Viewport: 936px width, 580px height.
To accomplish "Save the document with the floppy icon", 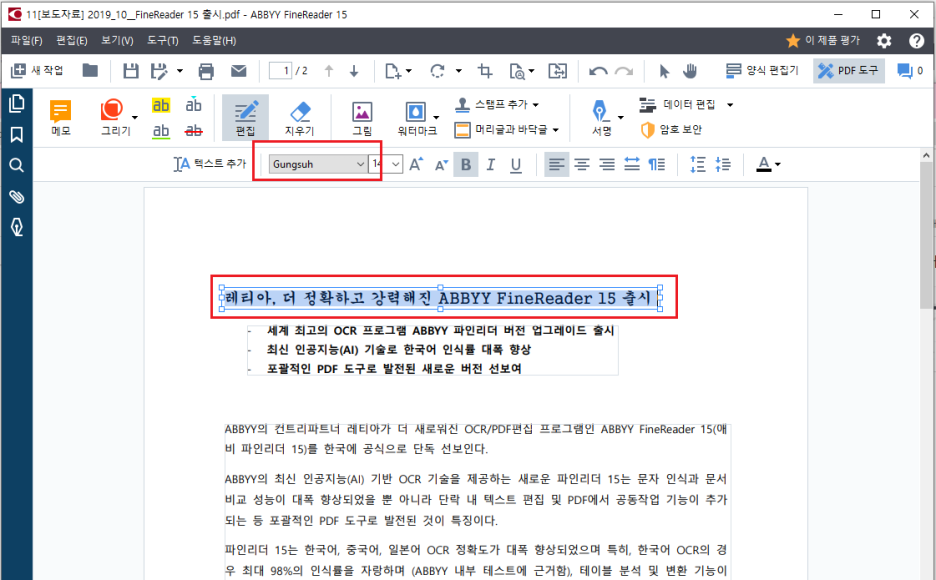I will pyautogui.click(x=131, y=71).
